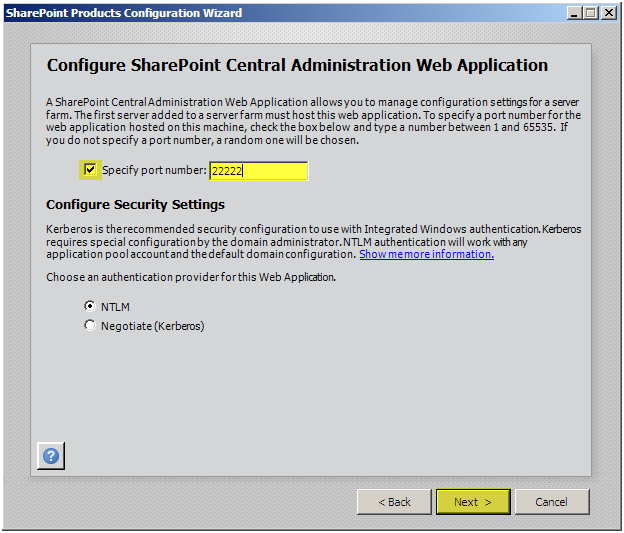This screenshot has width=624, height=533.
Task: Click the Configure Security Settings heading
Action: coord(135,204)
